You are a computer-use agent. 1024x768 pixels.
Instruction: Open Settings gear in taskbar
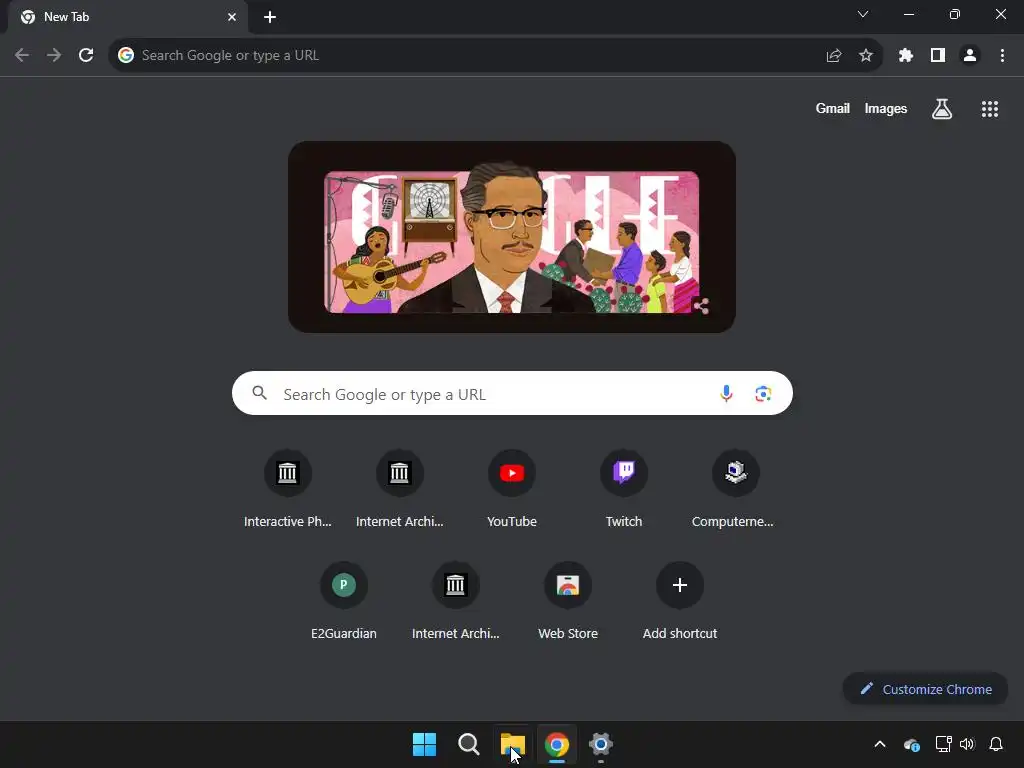click(601, 744)
